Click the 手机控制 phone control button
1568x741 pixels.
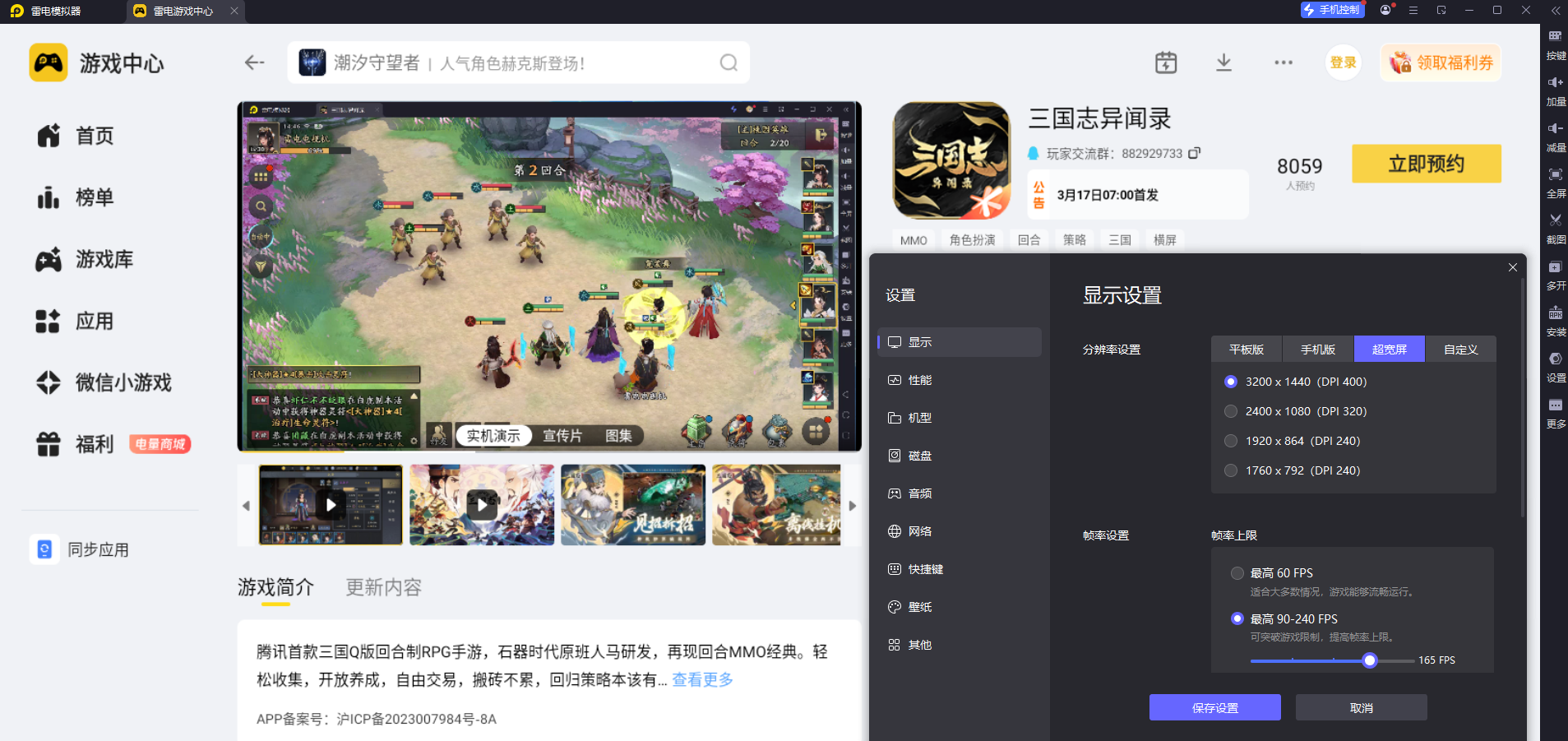point(1332,10)
